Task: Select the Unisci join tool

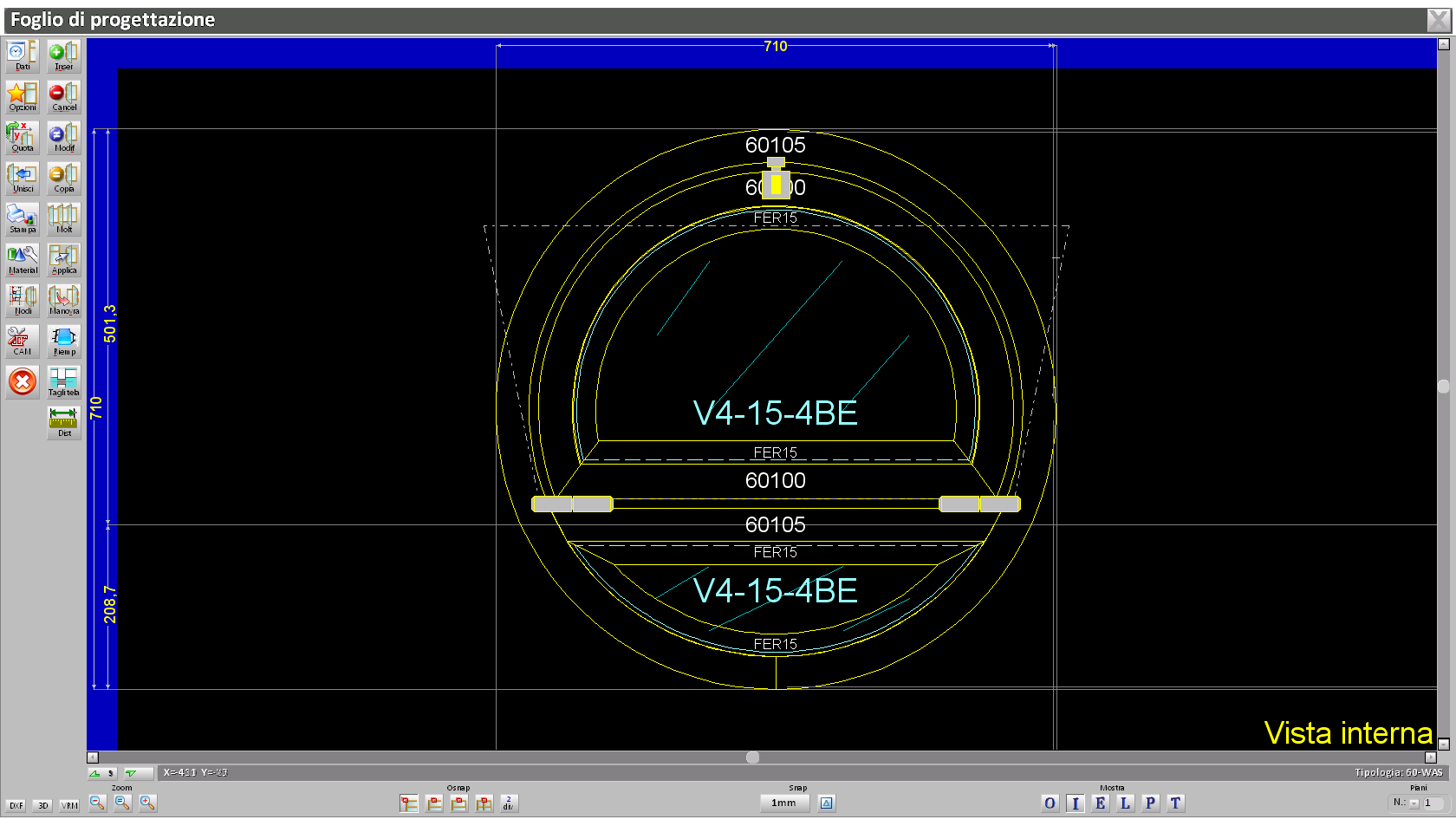Action: click(23, 179)
